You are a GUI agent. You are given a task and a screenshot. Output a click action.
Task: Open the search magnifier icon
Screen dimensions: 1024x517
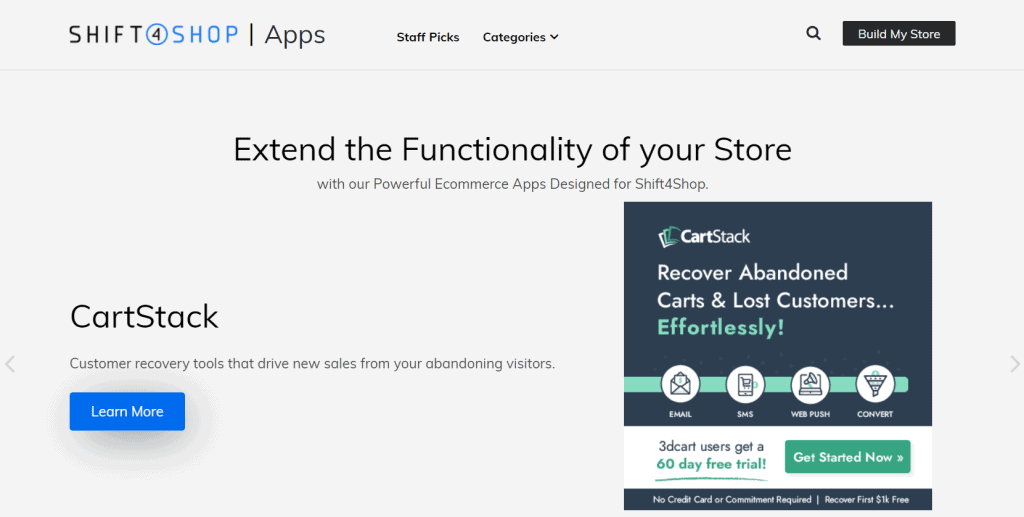(x=813, y=33)
